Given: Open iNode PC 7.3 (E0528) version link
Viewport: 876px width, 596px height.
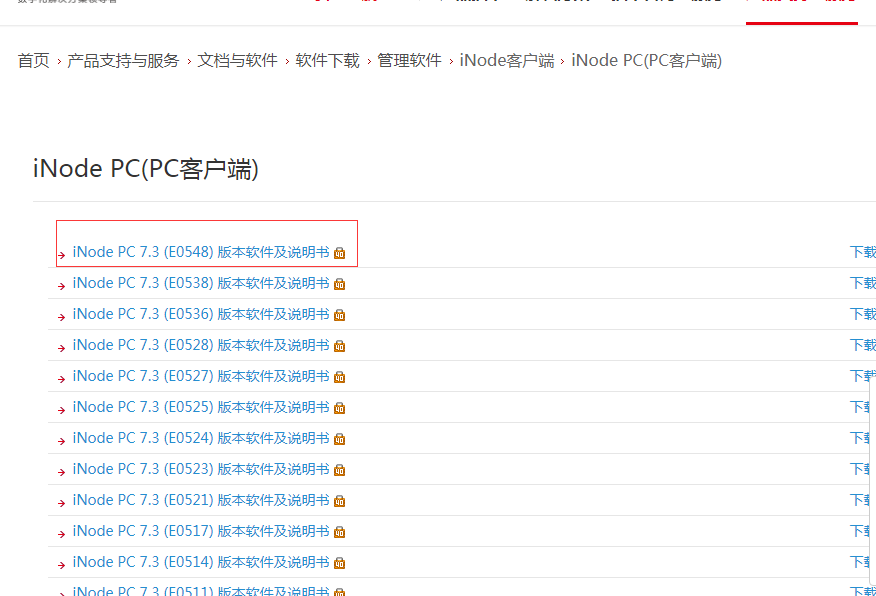Looking at the screenshot, I should click(x=201, y=345).
